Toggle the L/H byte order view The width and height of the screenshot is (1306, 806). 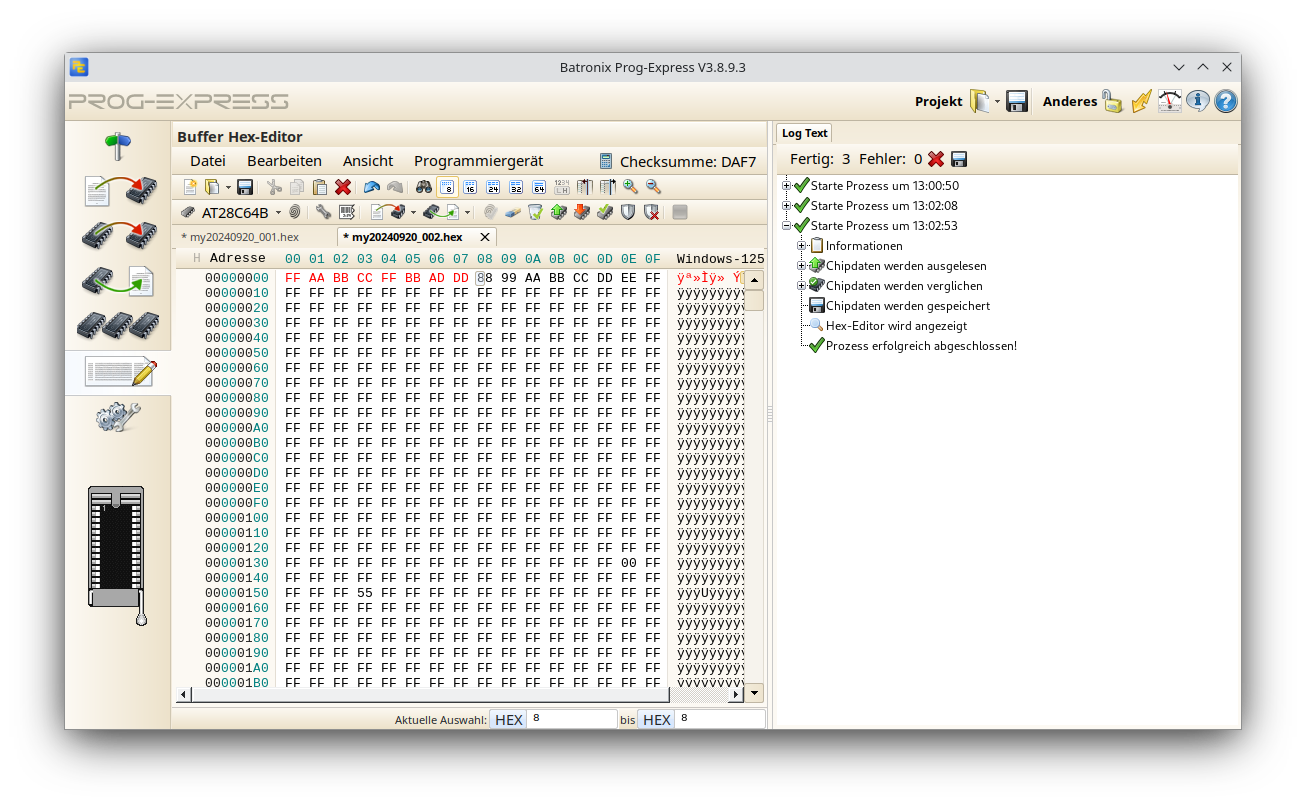(563, 187)
